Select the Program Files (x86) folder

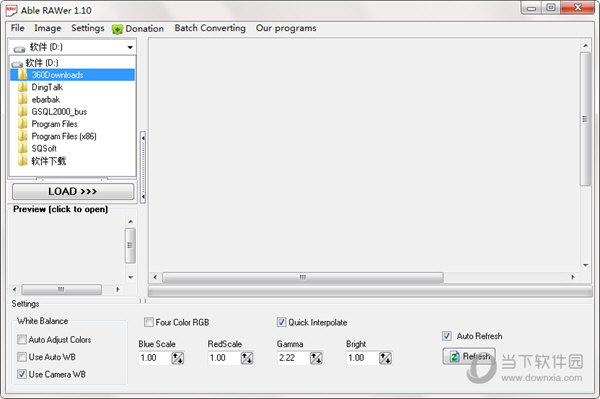pyautogui.click(x=64, y=136)
